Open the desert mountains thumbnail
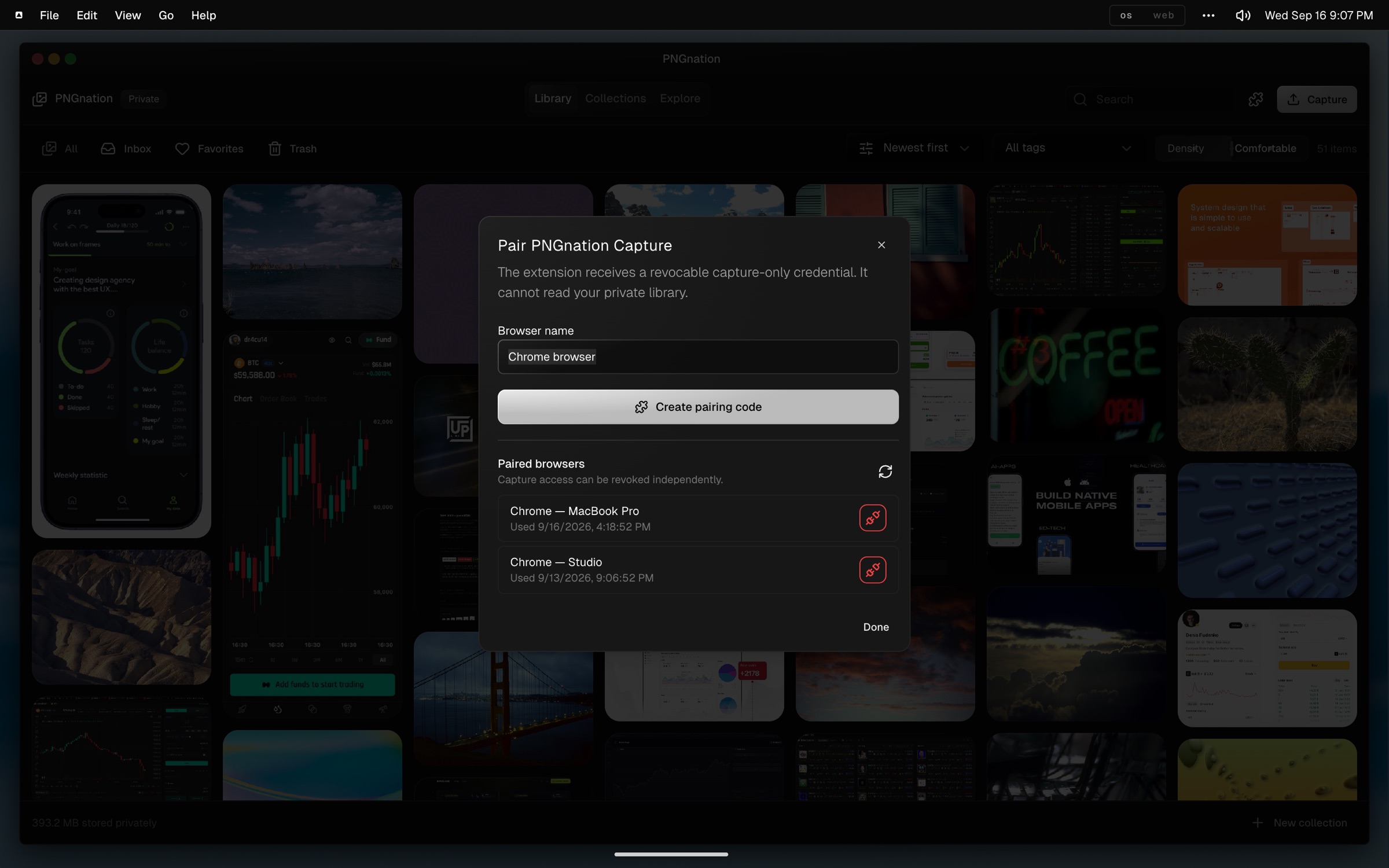Viewport: 1389px width, 868px height. coord(122,617)
